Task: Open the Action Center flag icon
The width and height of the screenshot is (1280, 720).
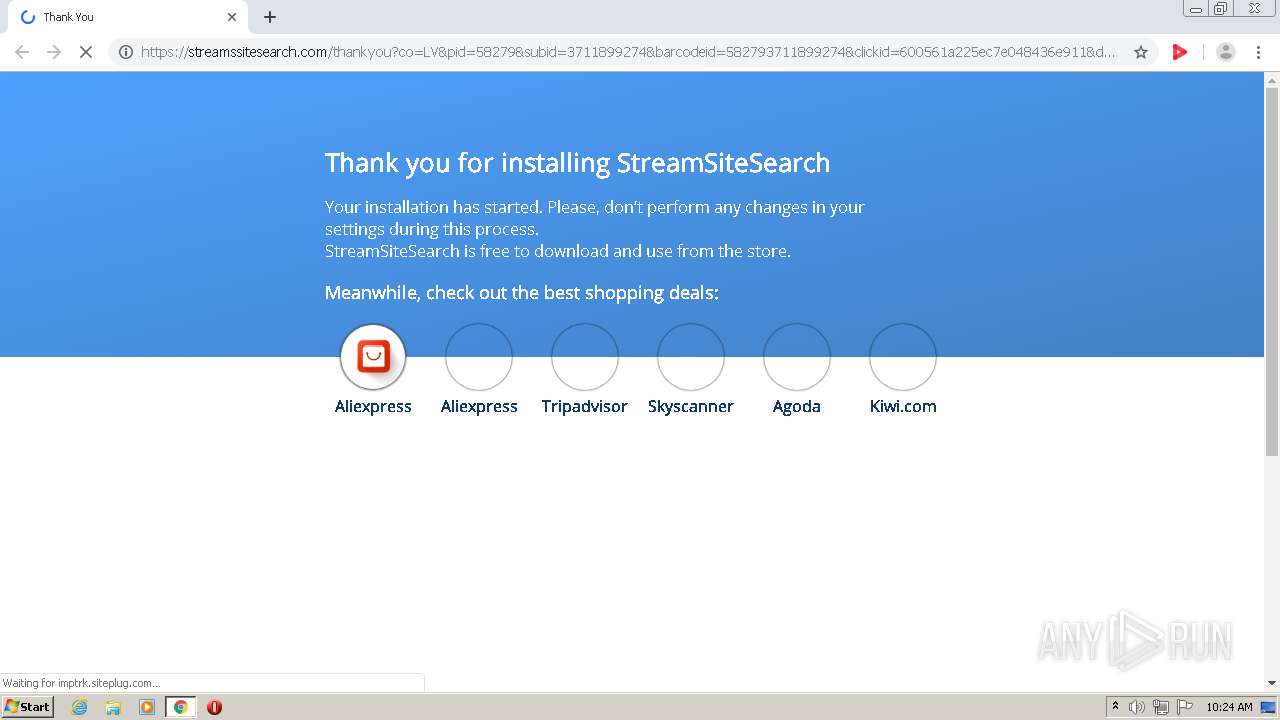Action: pos(1185,707)
